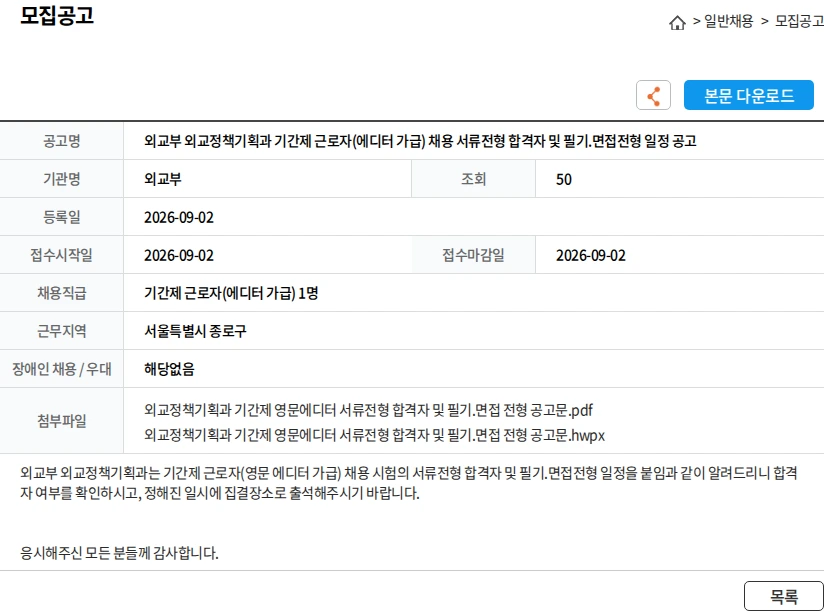Screen dimensions: 824x611
Task: Click 서울특별시 종로구 location text
Action: (x=195, y=331)
